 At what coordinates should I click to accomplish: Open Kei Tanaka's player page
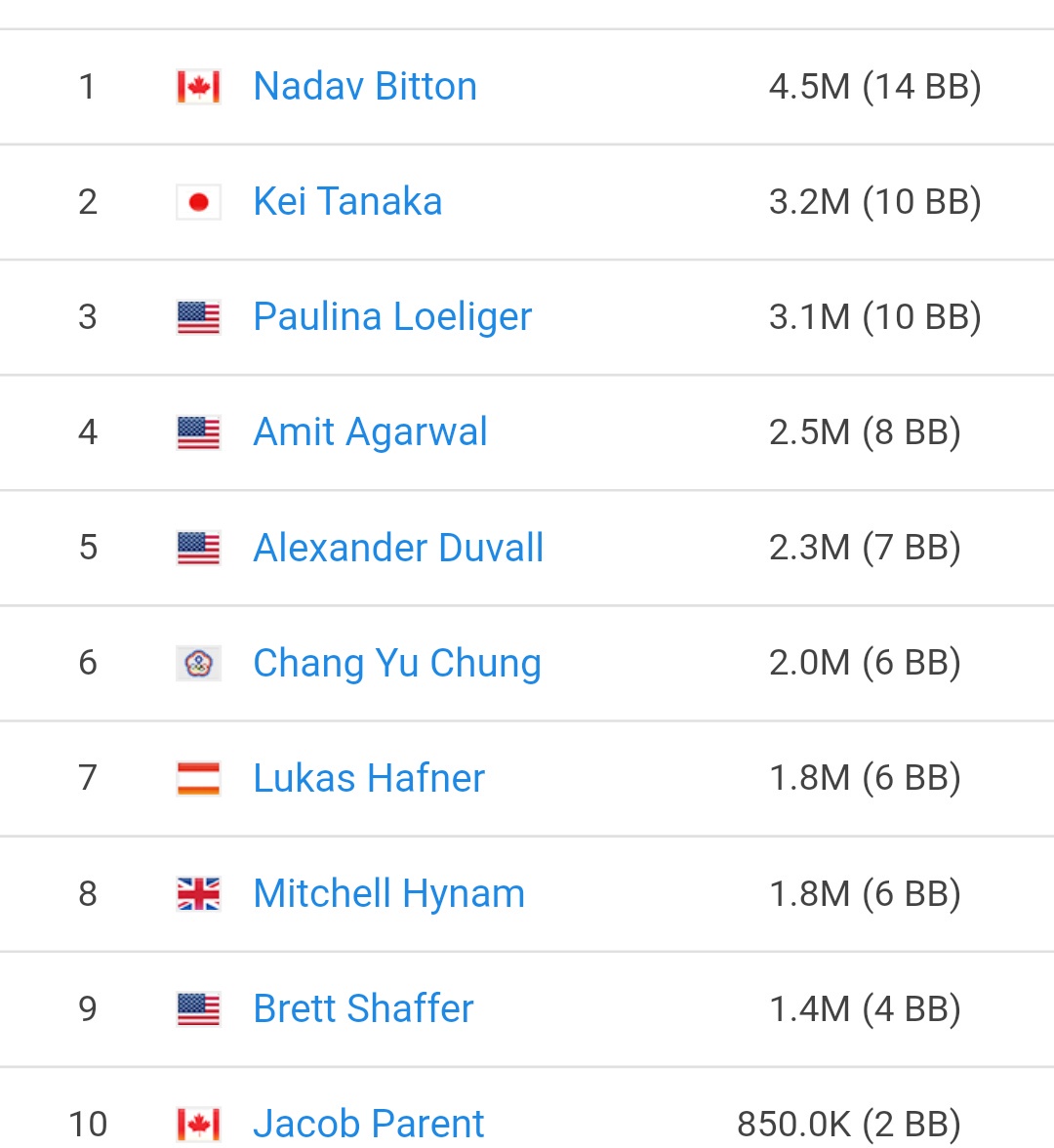click(347, 202)
